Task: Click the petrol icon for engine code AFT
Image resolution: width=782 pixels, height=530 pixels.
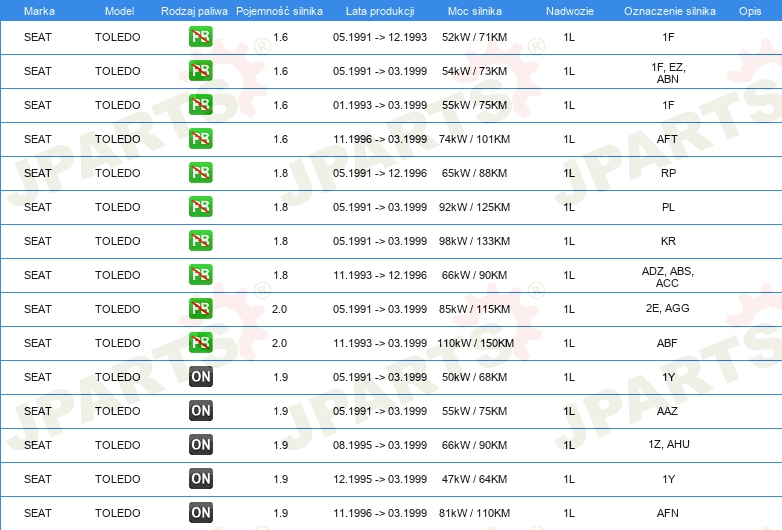Action: tap(201, 139)
